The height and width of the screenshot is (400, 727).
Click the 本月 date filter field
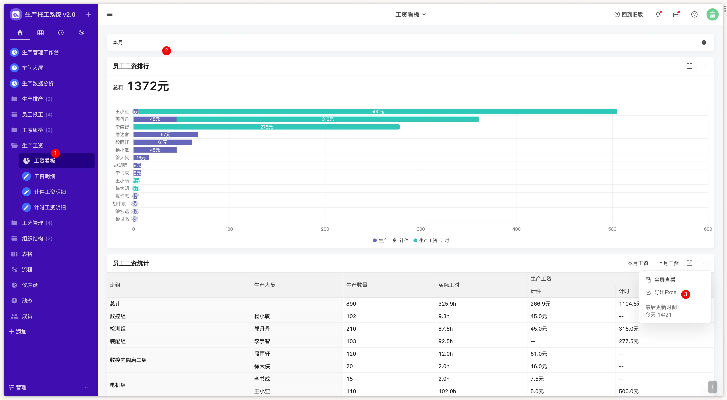(119, 43)
